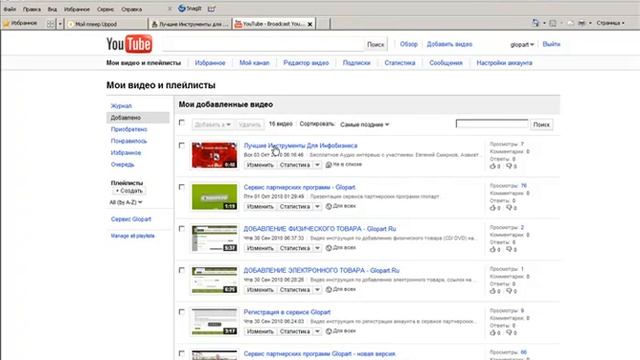Click the printer icon in the browser toolbar
The image size is (640, 360).
[x=582, y=23]
